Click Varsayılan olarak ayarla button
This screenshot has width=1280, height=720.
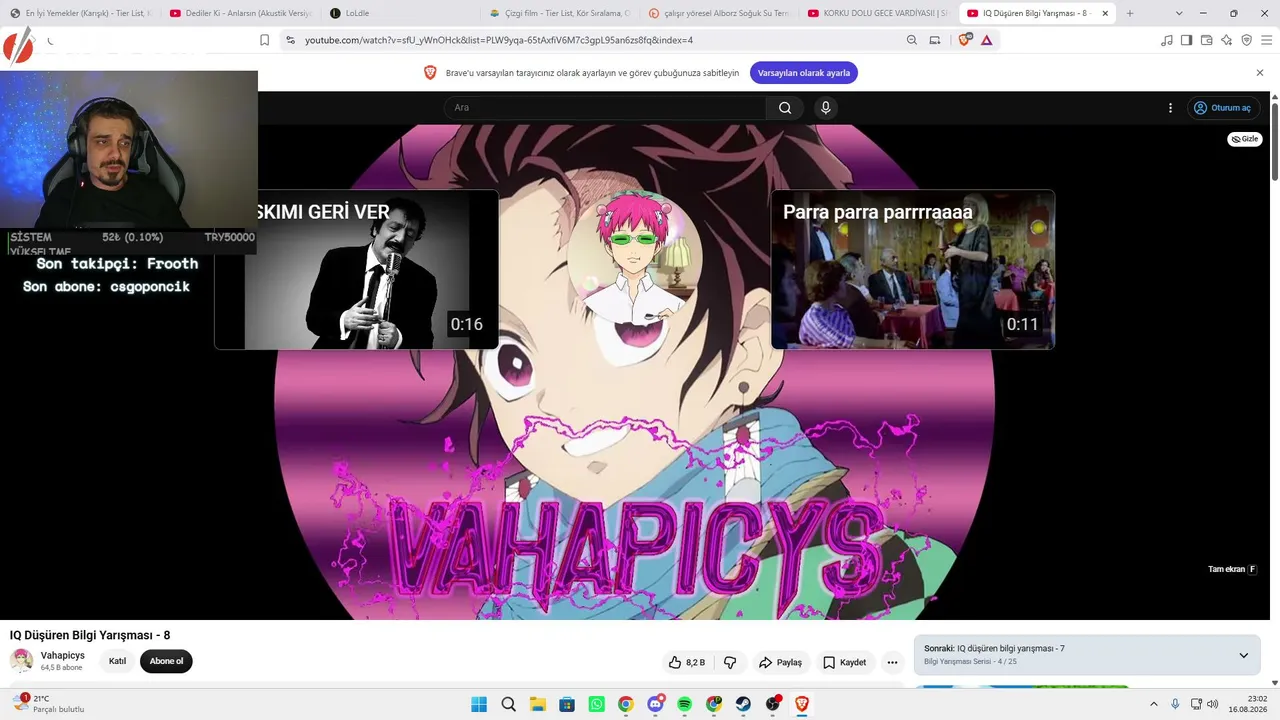803,73
